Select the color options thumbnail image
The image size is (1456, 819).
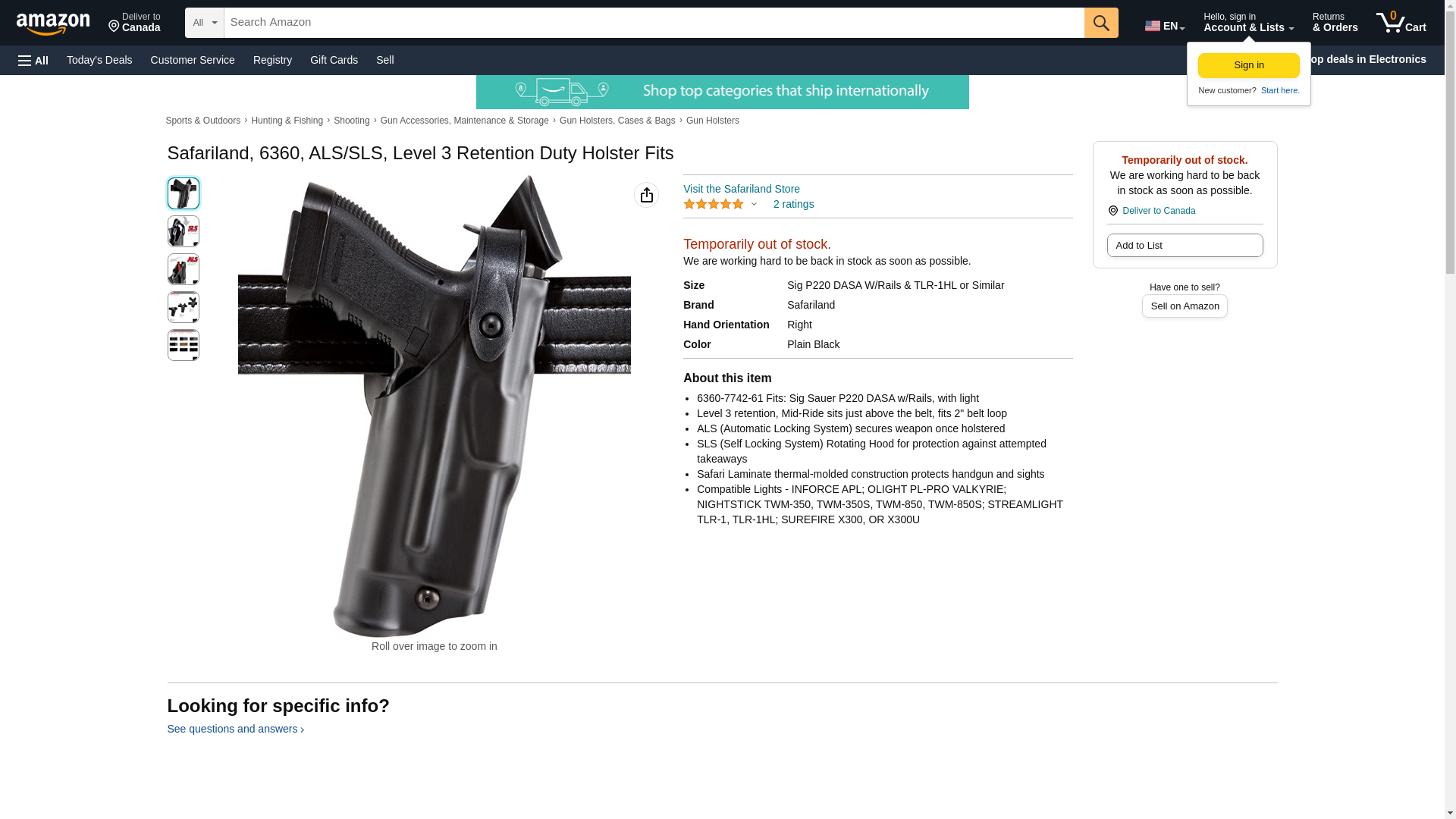click(x=184, y=345)
